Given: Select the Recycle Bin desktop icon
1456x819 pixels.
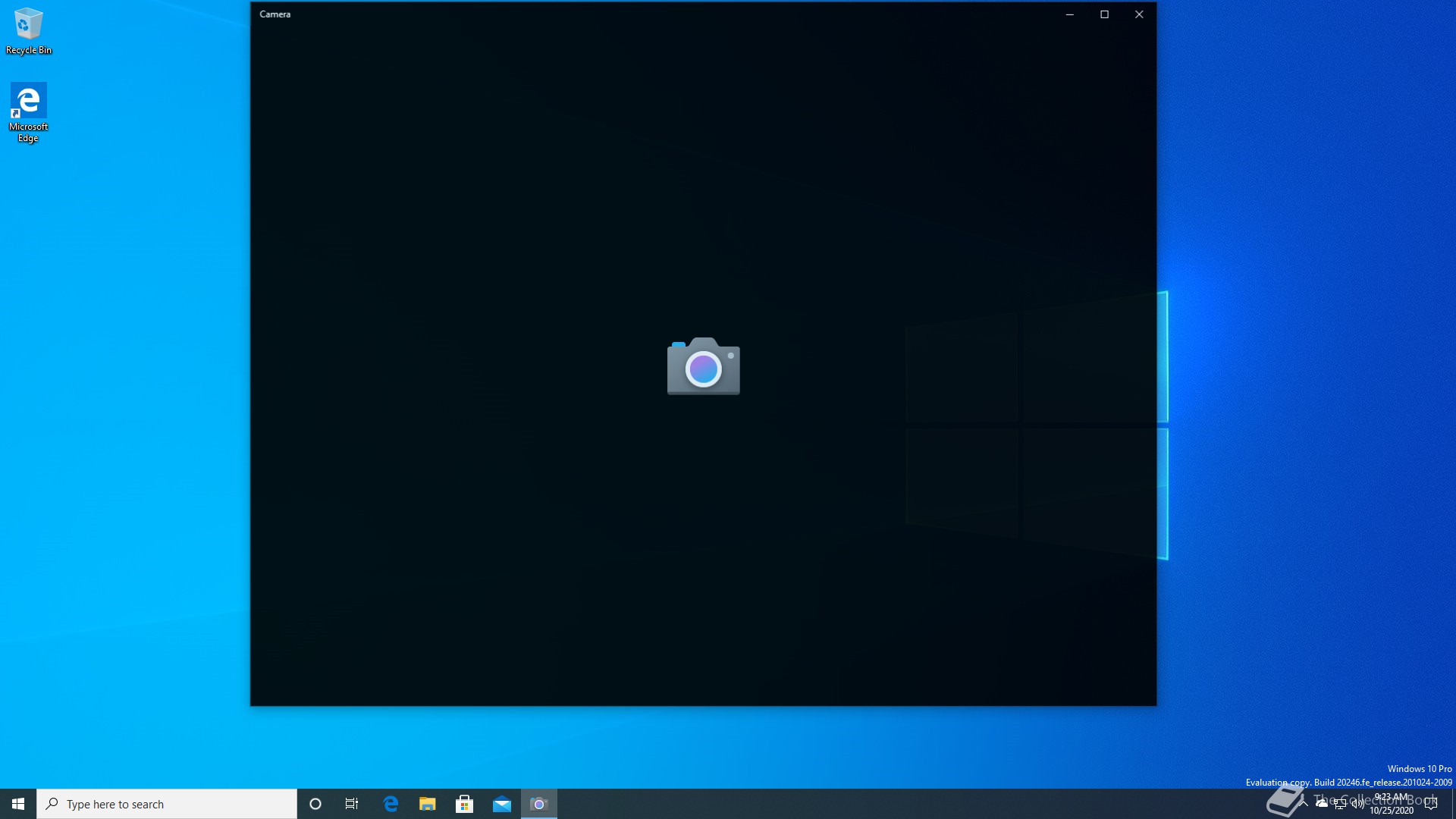Looking at the screenshot, I should (x=29, y=31).
